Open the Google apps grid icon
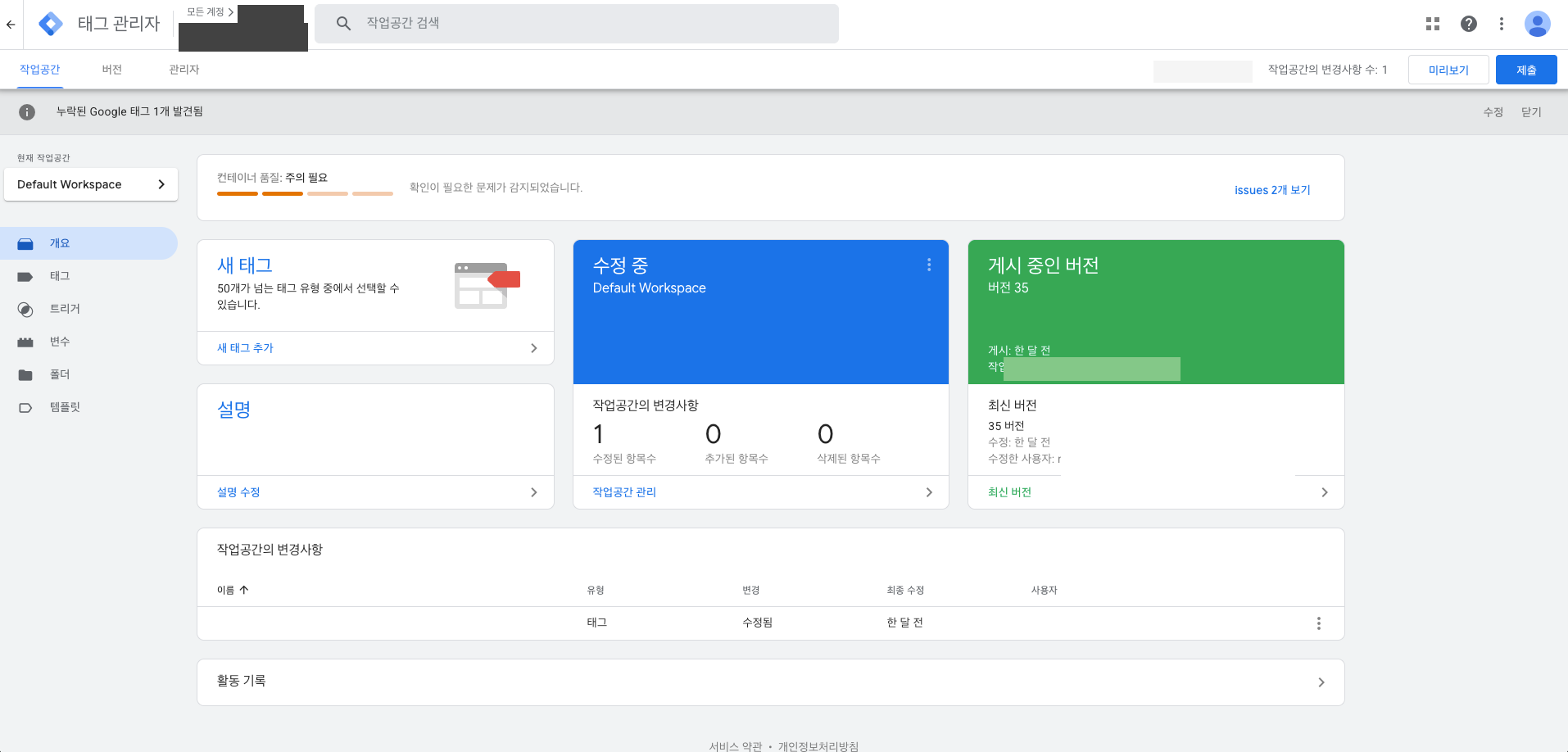This screenshot has height=752, width=1568. tap(1432, 24)
